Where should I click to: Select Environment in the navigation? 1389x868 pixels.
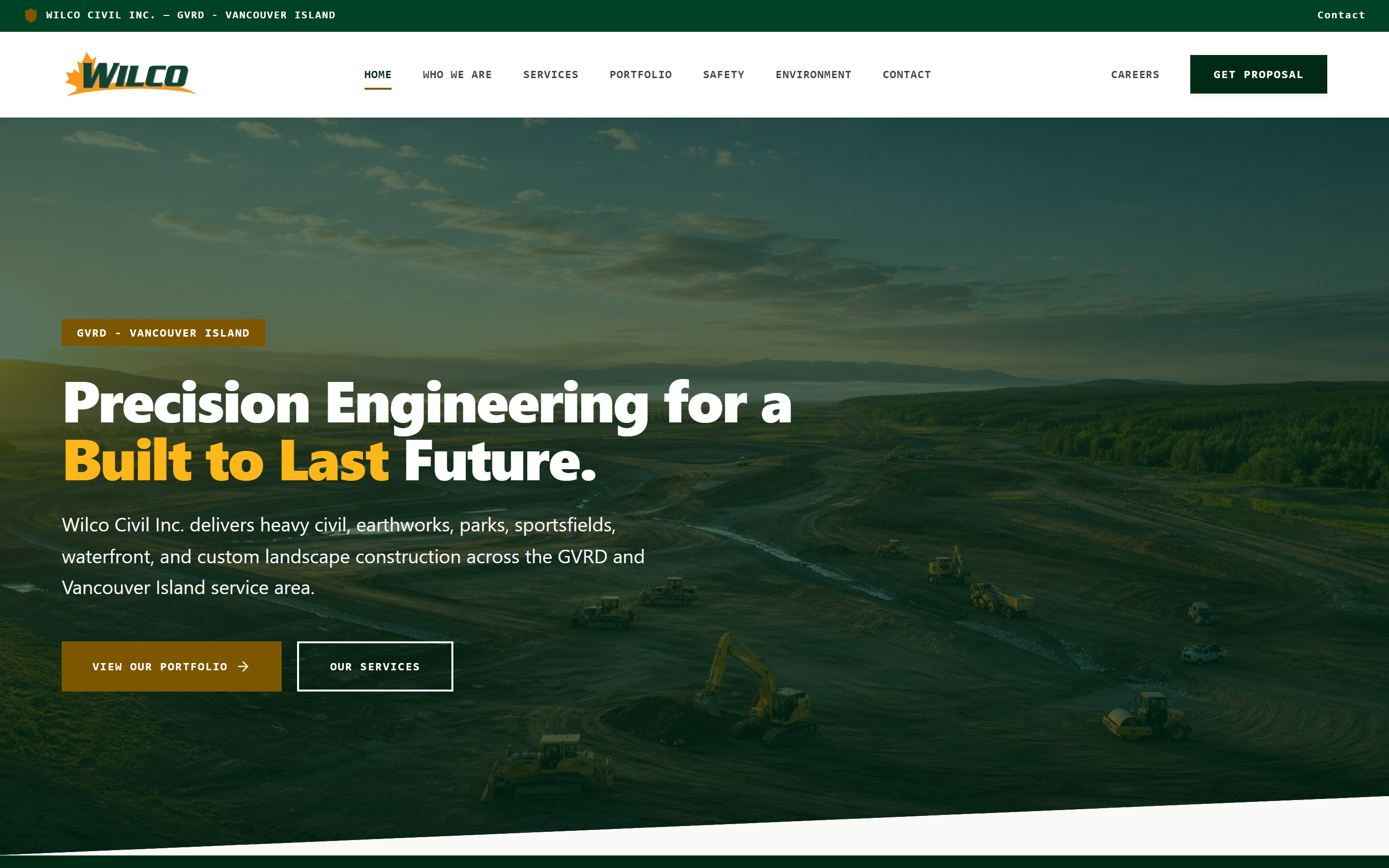(813, 75)
